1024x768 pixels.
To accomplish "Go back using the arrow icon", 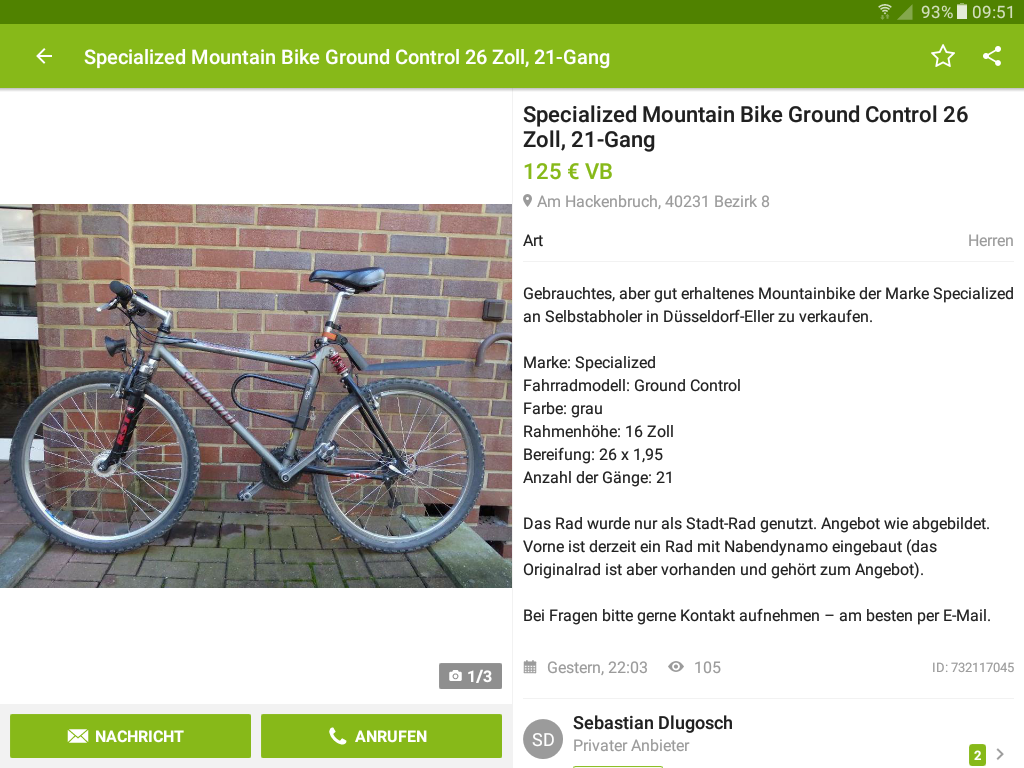I will [44, 57].
